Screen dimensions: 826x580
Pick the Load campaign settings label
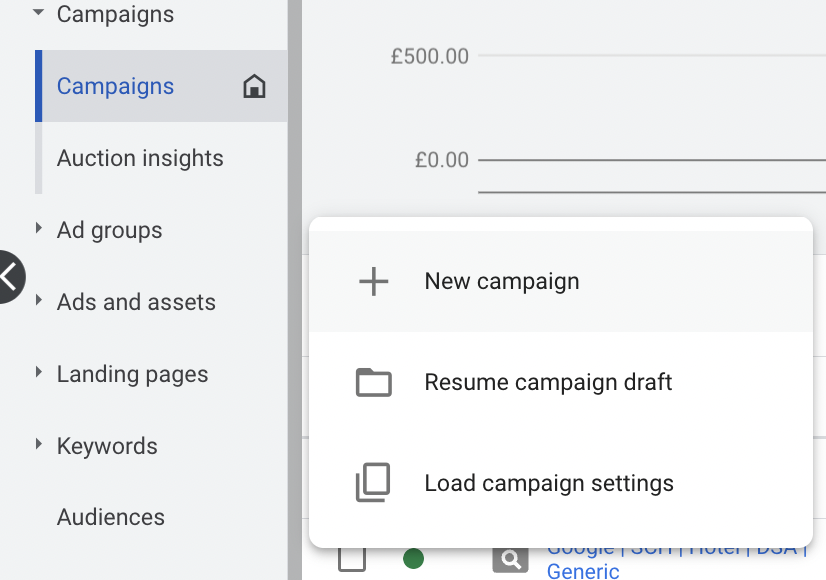549,484
